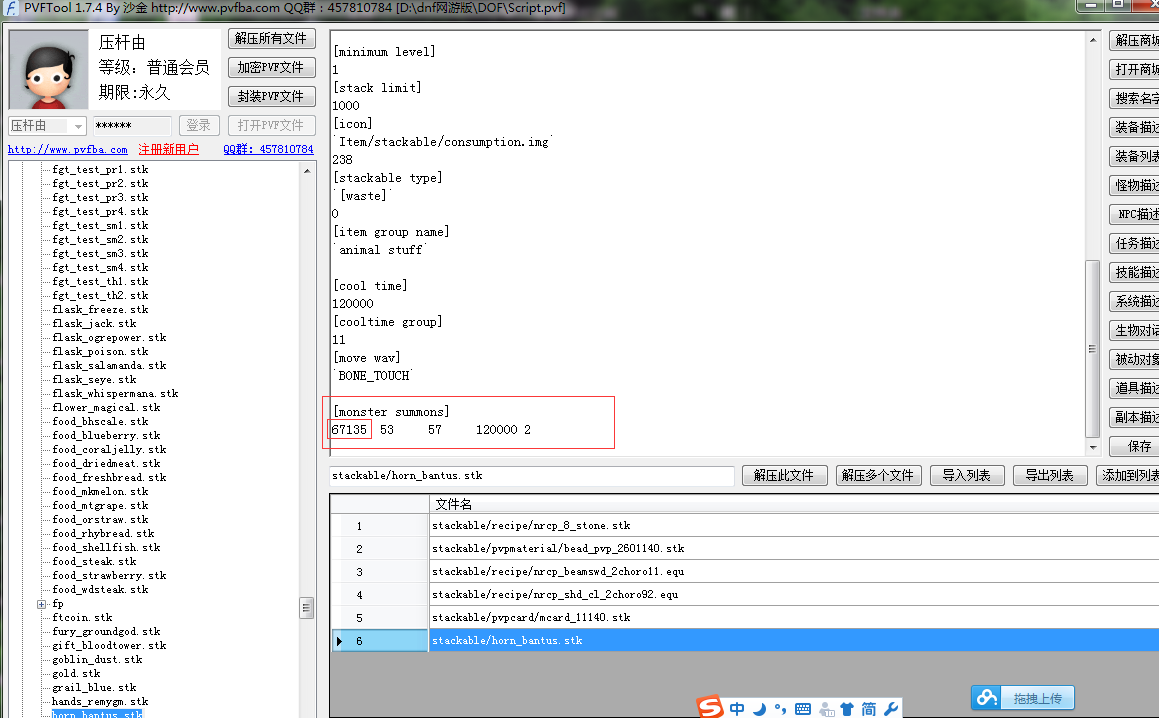Open the www.pvfba.com link
The width and height of the screenshot is (1159, 718).
68,150
